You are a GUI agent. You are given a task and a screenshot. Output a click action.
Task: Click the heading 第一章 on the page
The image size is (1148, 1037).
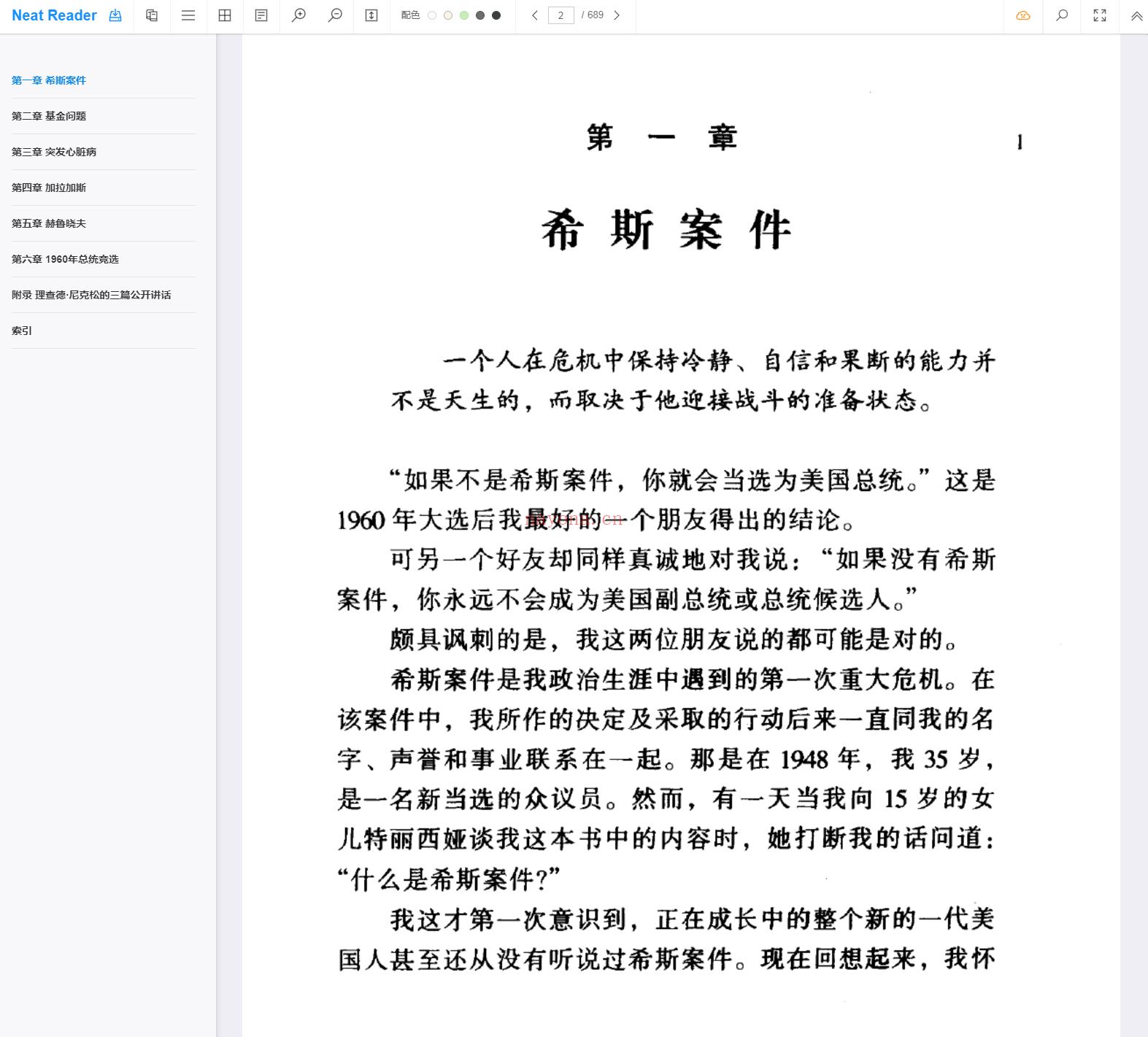coord(662,138)
